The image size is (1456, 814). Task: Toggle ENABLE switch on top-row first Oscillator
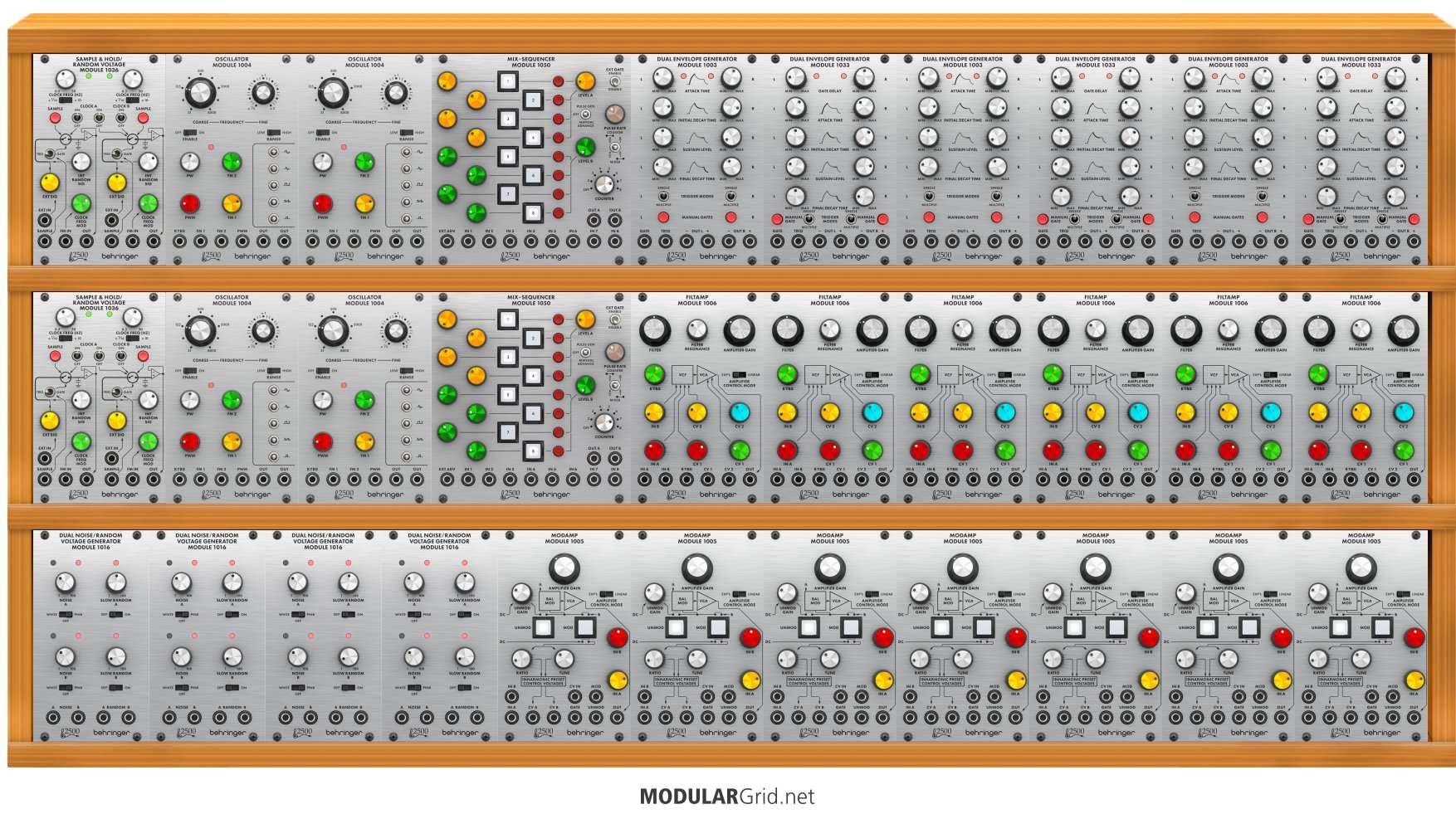click(190, 133)
